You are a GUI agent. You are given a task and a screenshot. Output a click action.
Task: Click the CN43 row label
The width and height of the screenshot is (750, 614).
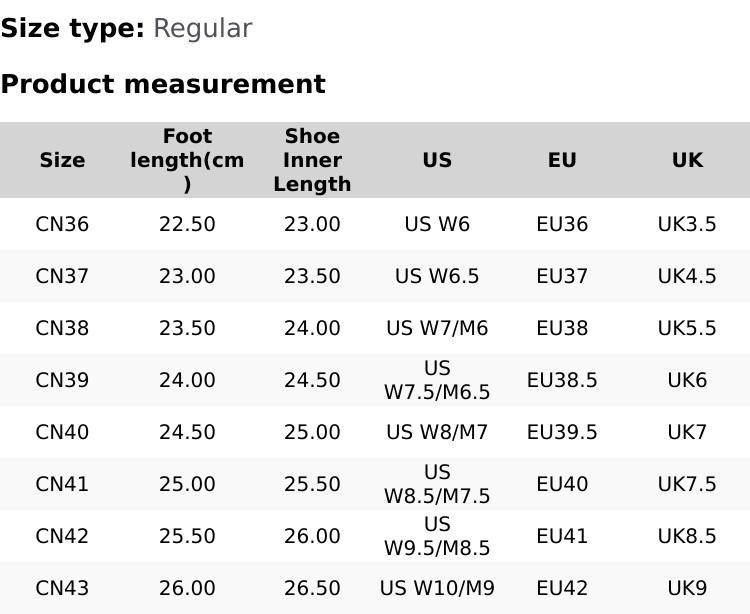[x=62, y=588]
